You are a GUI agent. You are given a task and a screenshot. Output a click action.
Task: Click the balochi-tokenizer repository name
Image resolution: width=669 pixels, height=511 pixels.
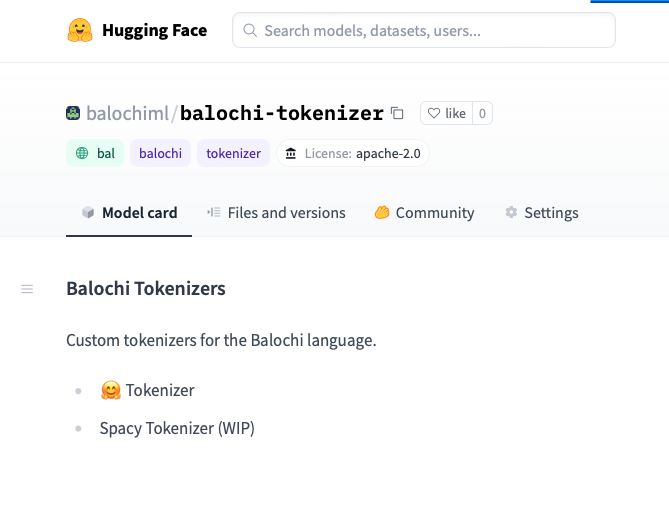coord(281,114)
